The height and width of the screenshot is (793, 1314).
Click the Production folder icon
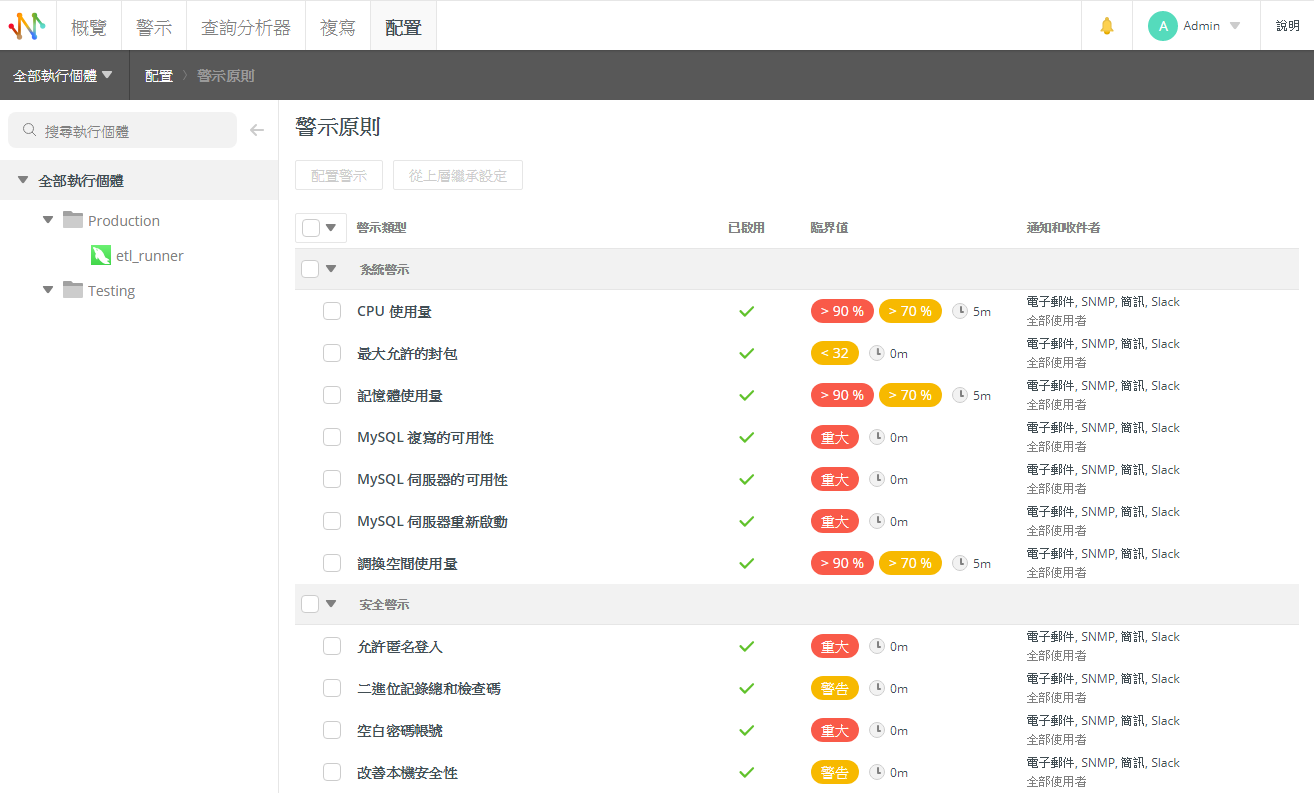tap(72, 220)
